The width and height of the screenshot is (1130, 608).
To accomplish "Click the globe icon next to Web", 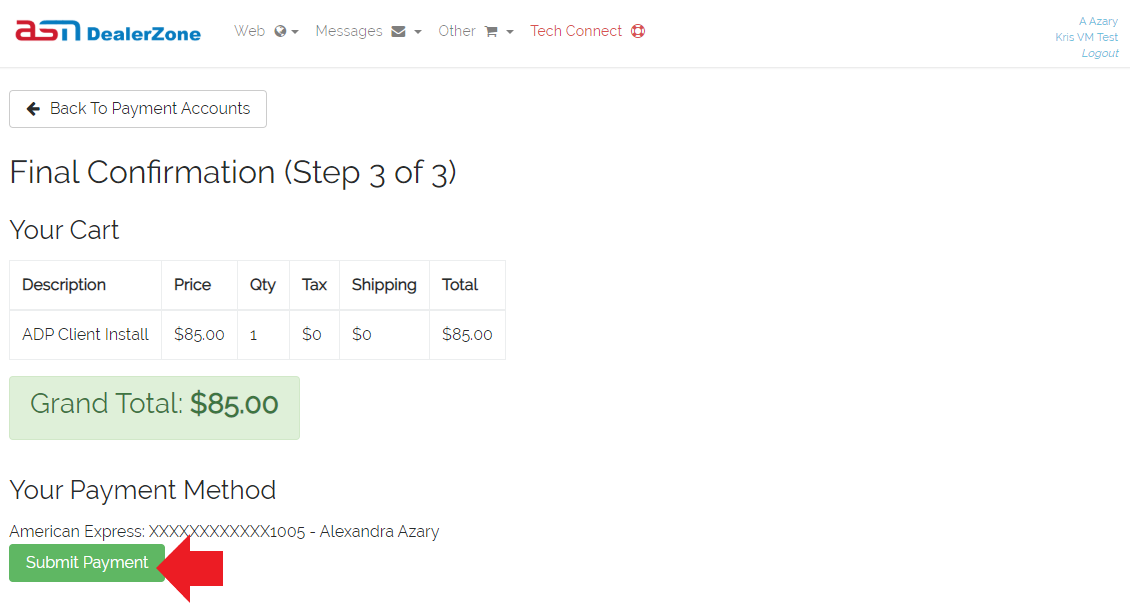I will (x=280, y=31).
